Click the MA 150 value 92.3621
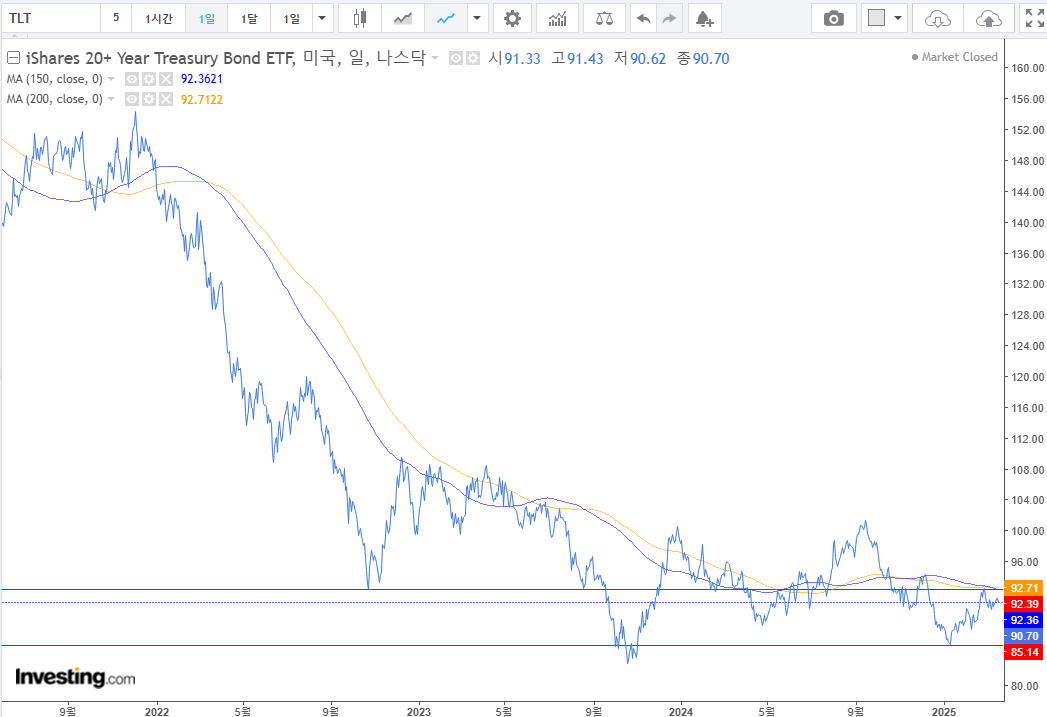This screenshot has width=1047, height=717. (x=202, y=79)
